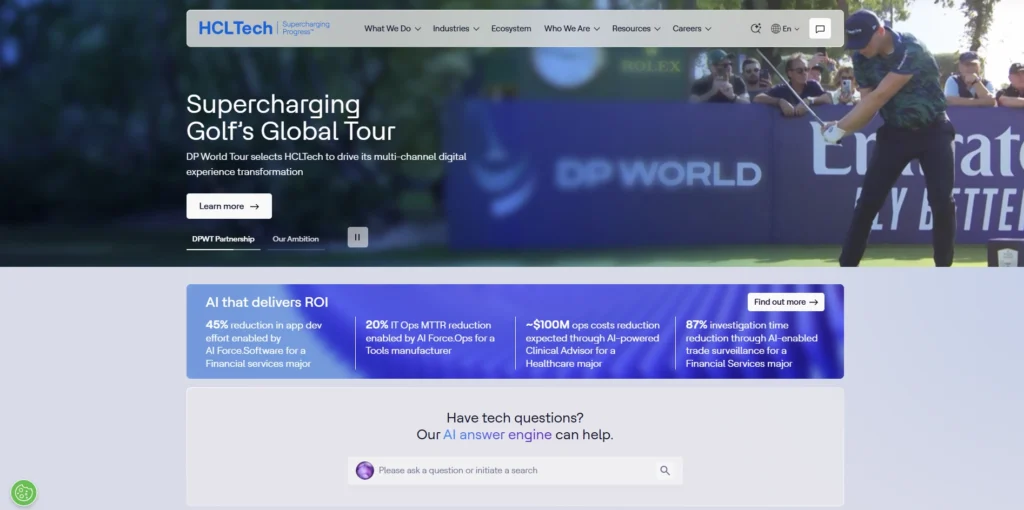Click the 'AI that delivers ROI' heading
Viewport: 1024px width, 510px height.
266,302
